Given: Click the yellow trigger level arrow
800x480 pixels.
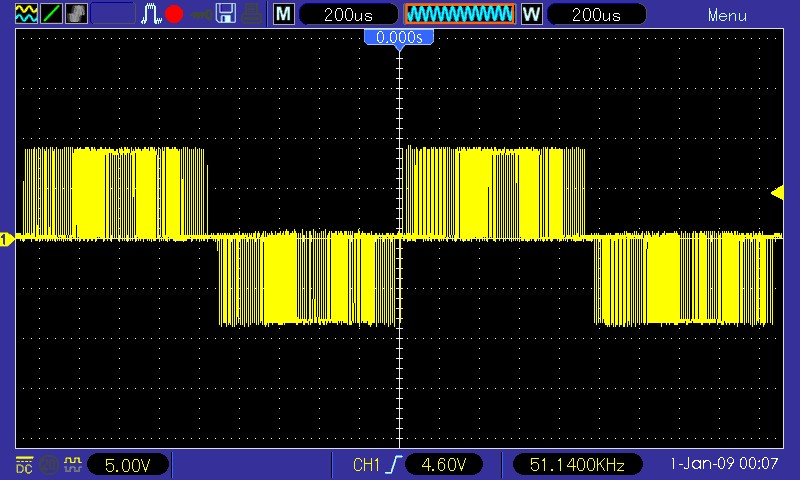Looking at the screenshot, I should coord(777,193).
